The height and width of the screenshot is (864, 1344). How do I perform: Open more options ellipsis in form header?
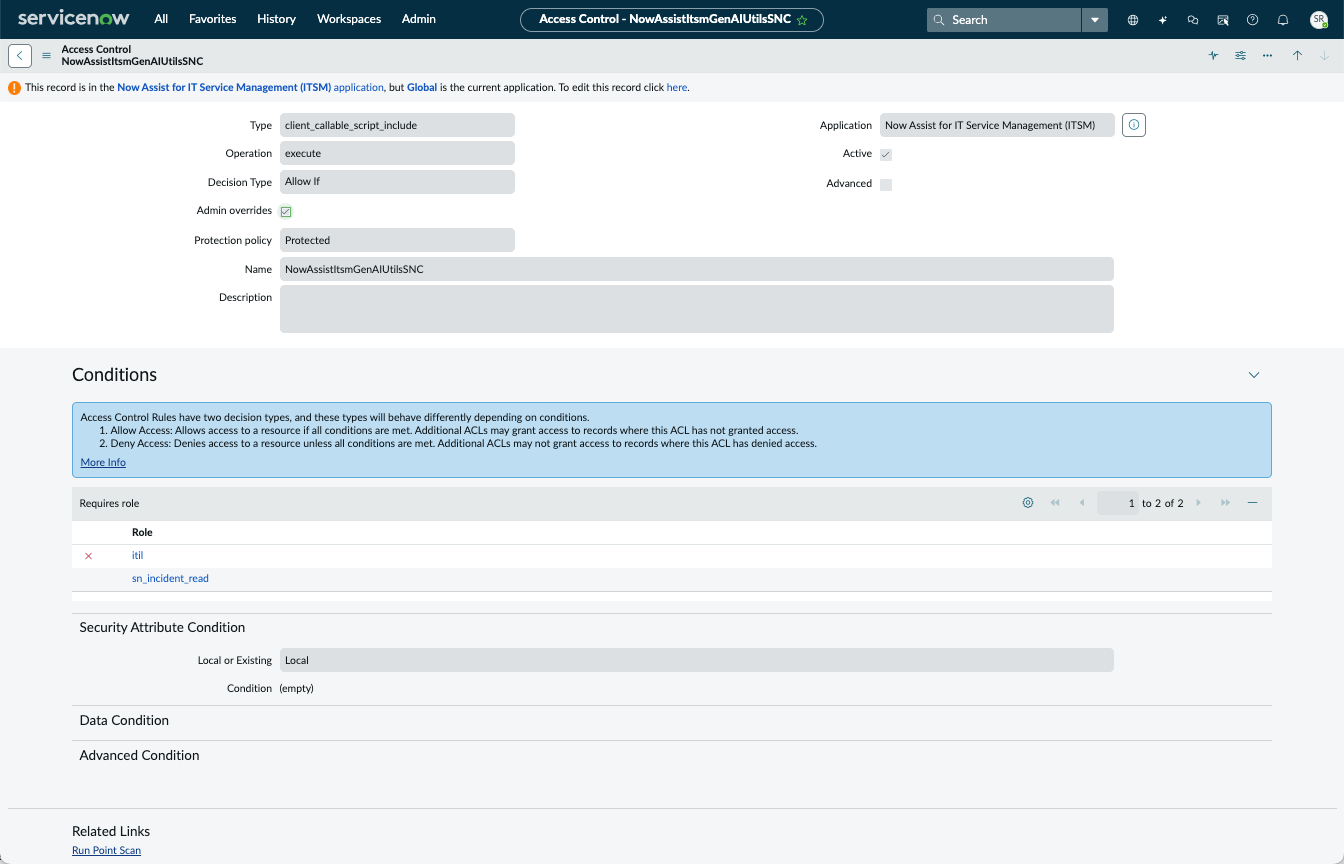pyautogui.click(x=1267, y=56)
